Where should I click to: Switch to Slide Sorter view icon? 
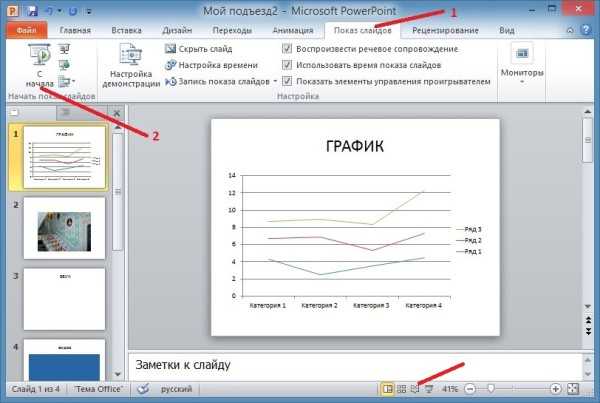tap(401, 389)
